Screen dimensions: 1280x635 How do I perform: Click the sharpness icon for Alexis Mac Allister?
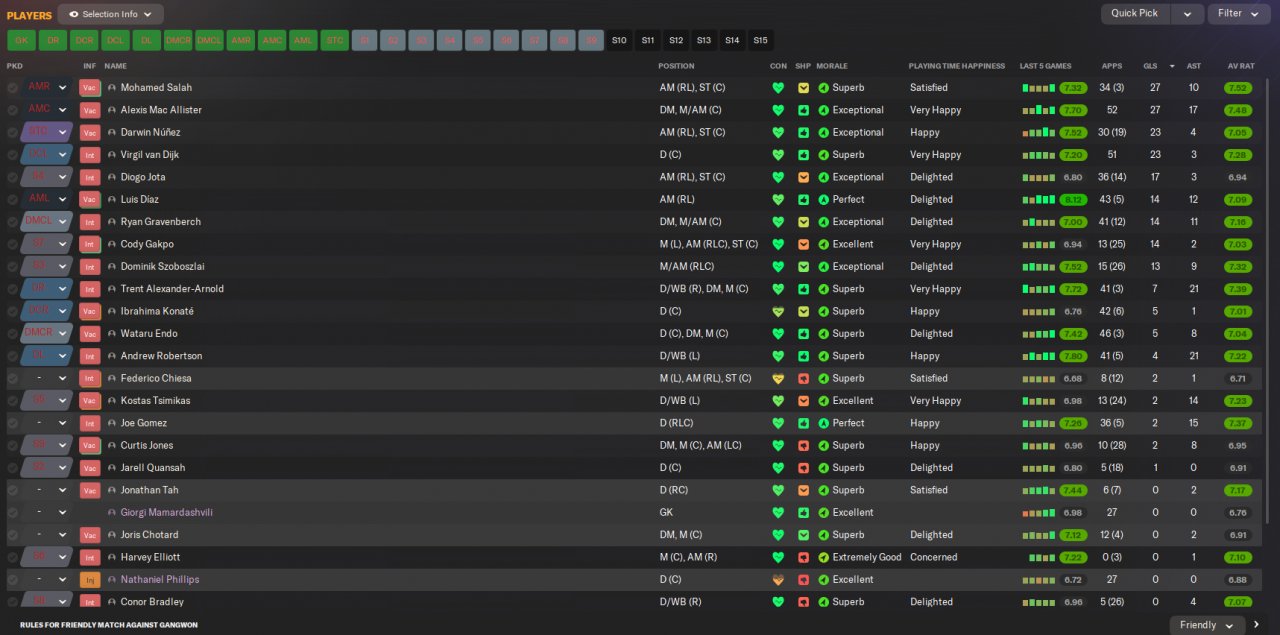tap(803, 110)
